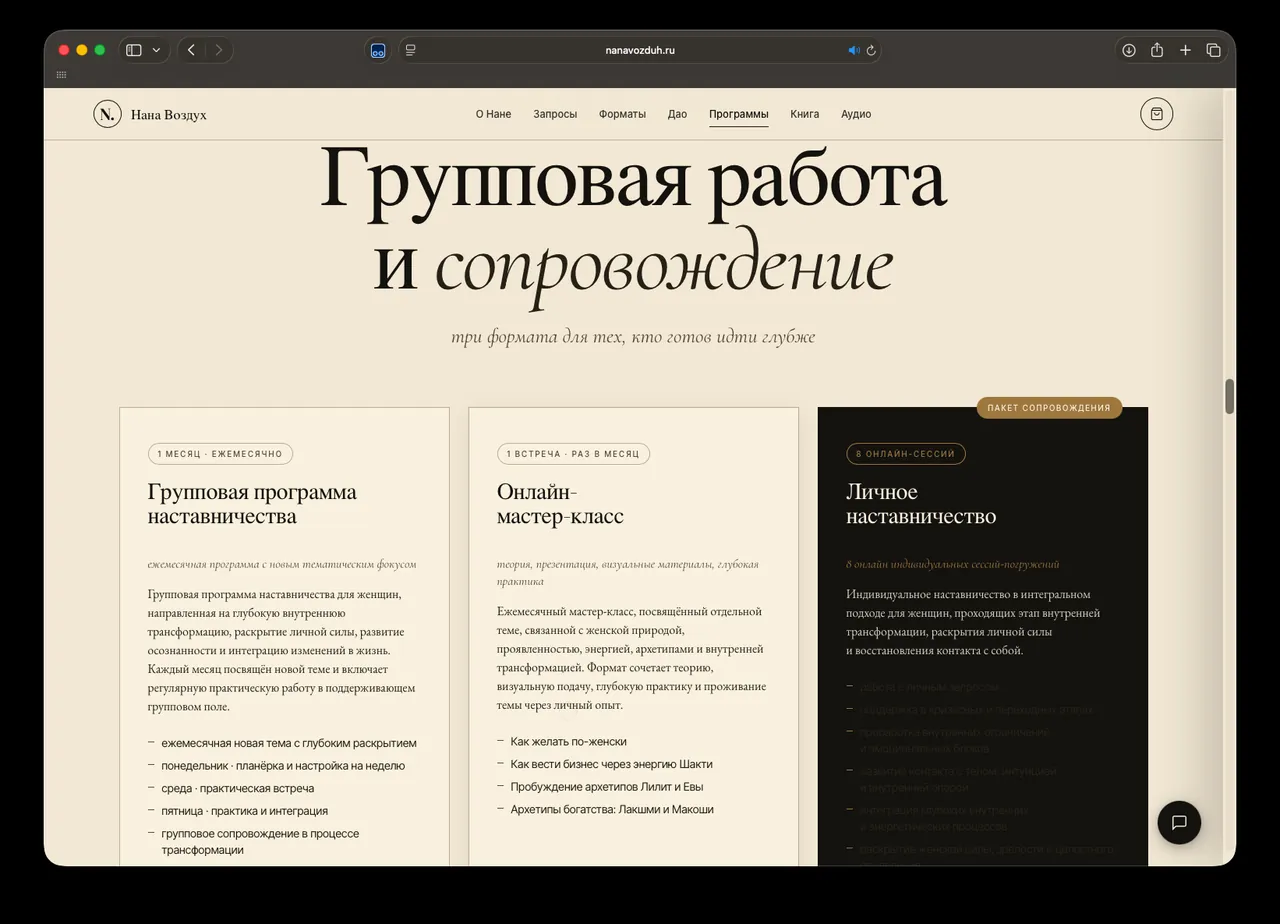
Task: Open the page reader menu icon
Action: coord(411,50)
